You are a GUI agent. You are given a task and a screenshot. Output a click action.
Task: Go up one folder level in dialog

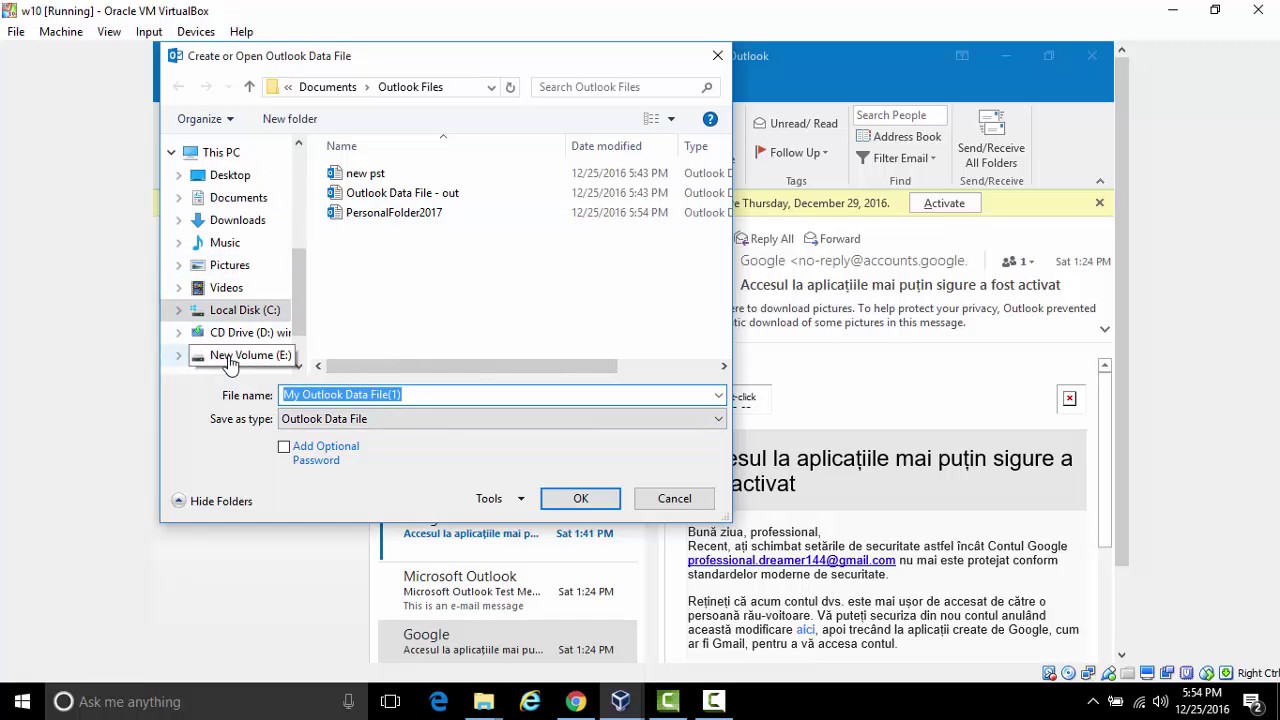point(249,87)
